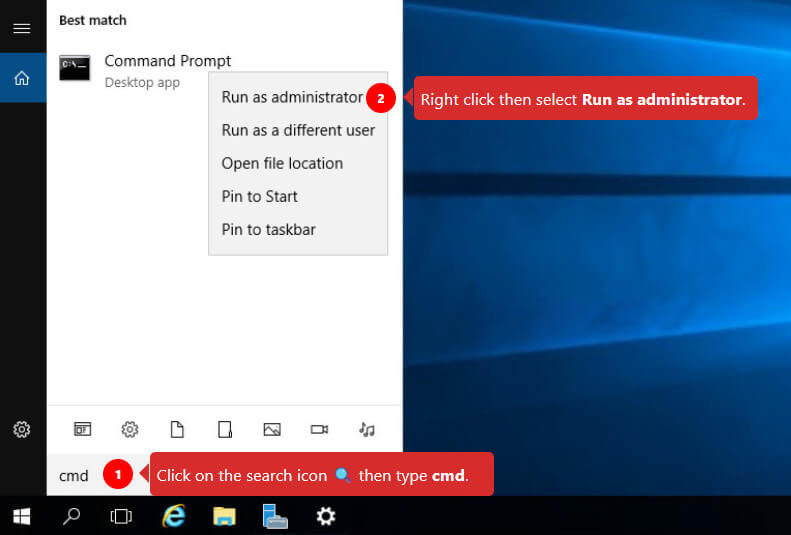Image resolution: width=791 pixels, height=535 pixels.
Task: Filter search results by Documents
Action: (177, 429)
